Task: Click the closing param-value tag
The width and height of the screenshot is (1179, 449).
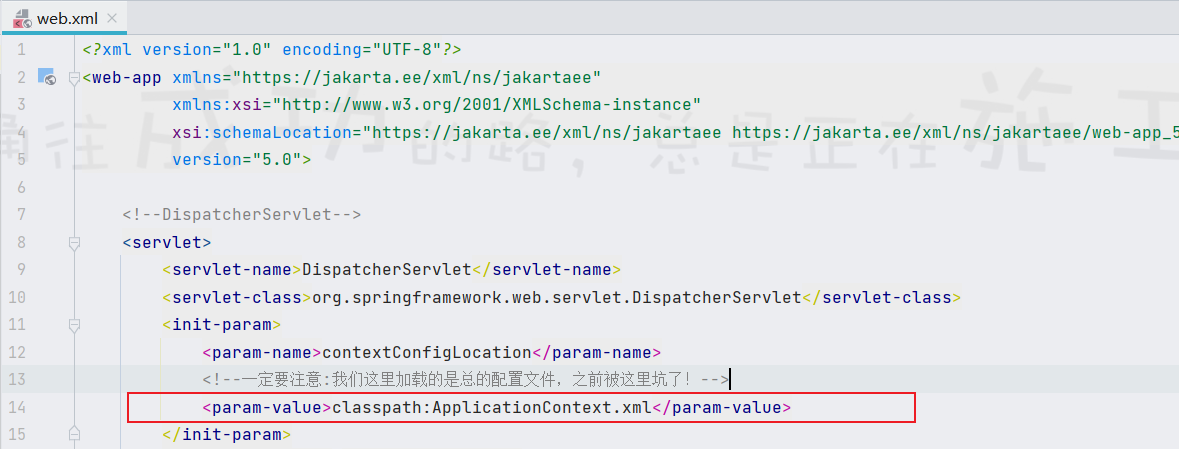Action: tap(722, 408)
